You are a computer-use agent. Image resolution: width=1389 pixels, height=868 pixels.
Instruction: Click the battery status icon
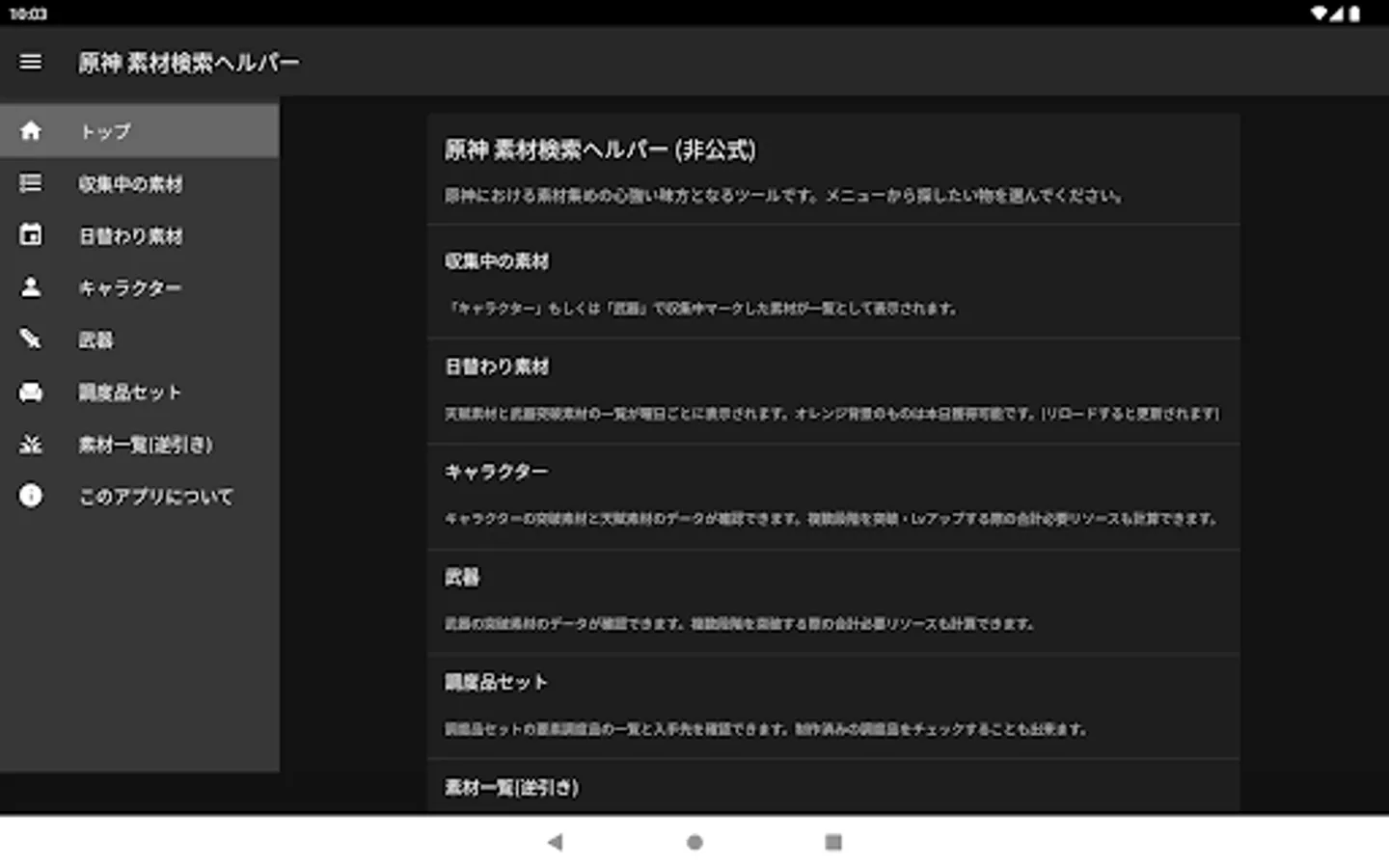[x=1354, y=14]
